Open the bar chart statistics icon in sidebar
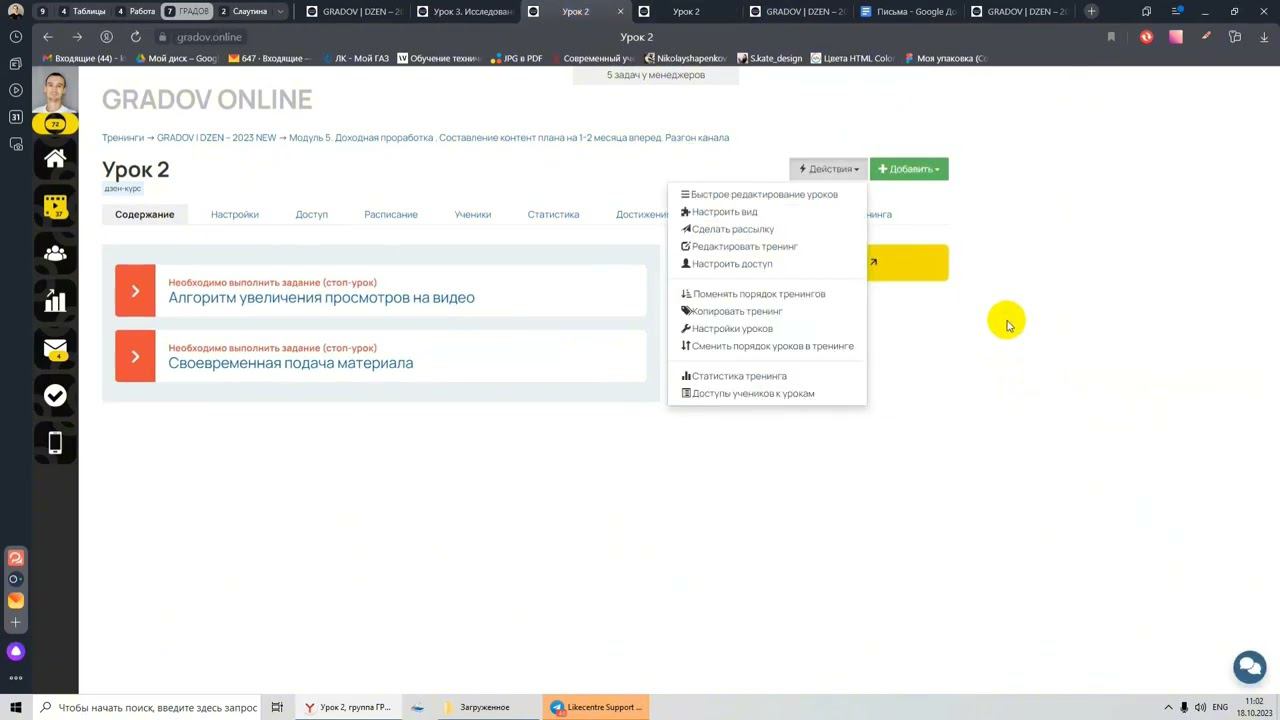 point(55,301)
